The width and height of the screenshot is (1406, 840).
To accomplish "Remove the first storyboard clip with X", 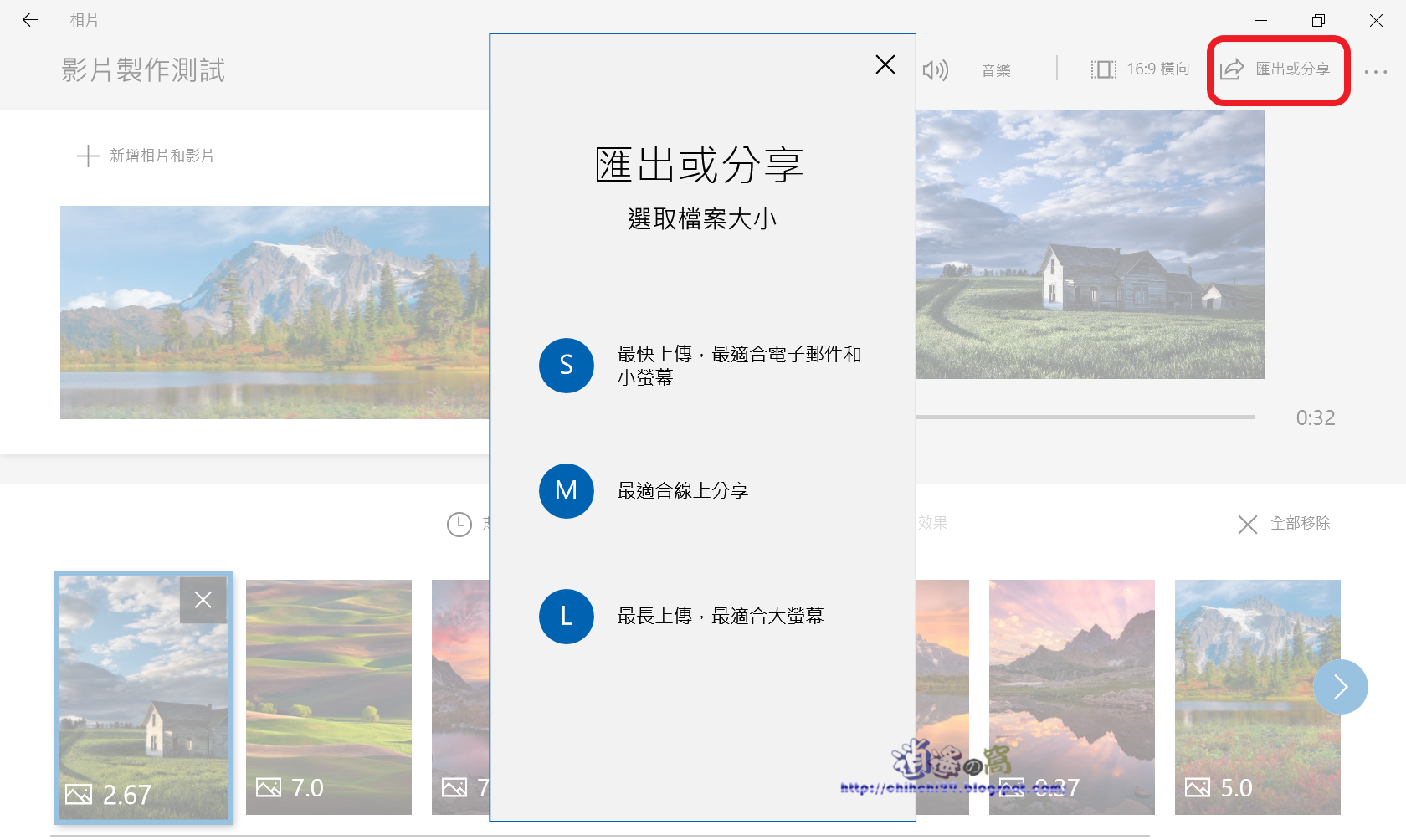I will coord(203,600).
